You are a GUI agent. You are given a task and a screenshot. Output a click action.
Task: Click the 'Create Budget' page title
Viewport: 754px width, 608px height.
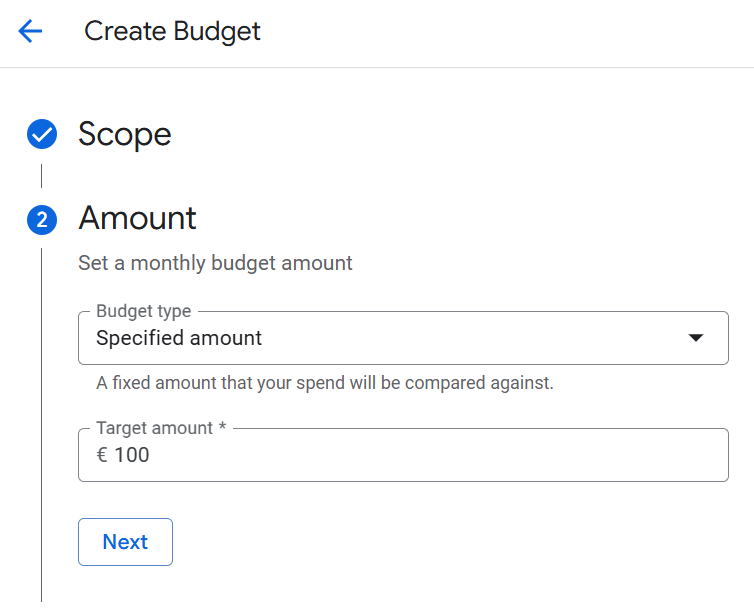click(x=172, y=32)
